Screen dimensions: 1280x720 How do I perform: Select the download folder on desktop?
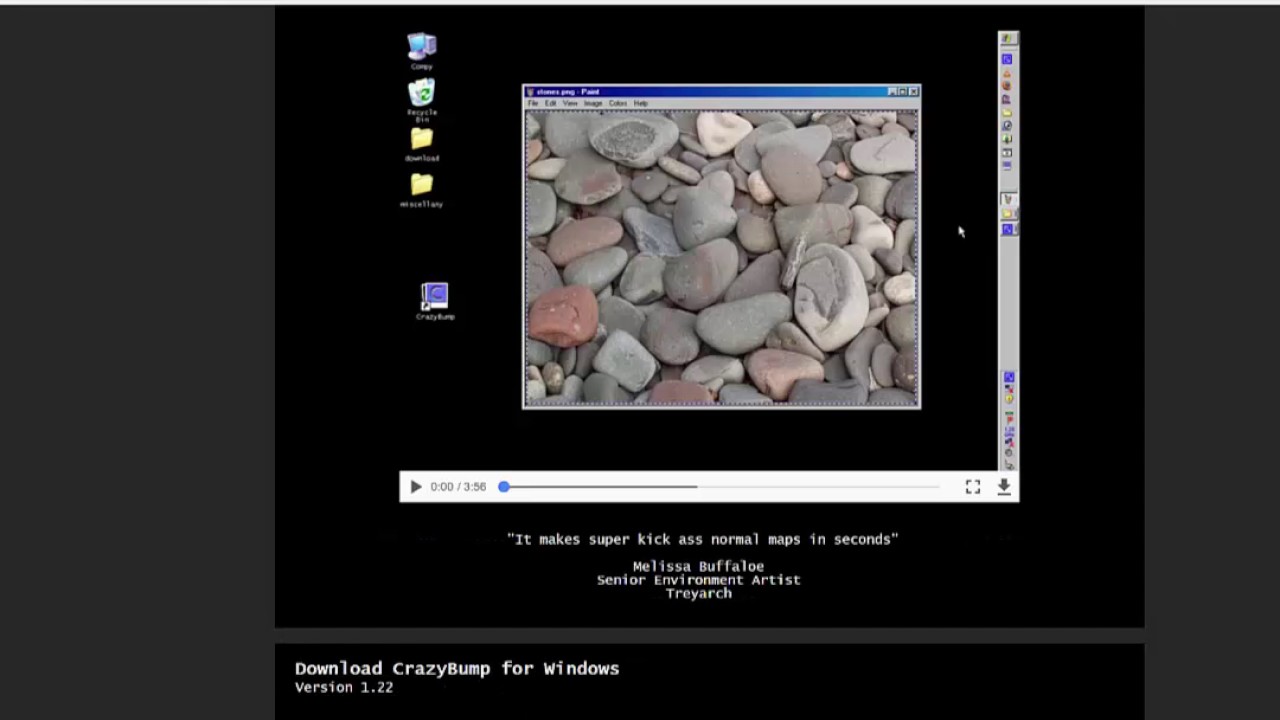click(422, 145)
